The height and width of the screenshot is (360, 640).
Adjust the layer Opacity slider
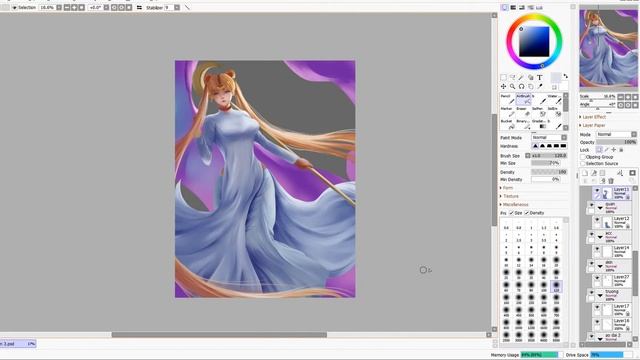[616, 142]
